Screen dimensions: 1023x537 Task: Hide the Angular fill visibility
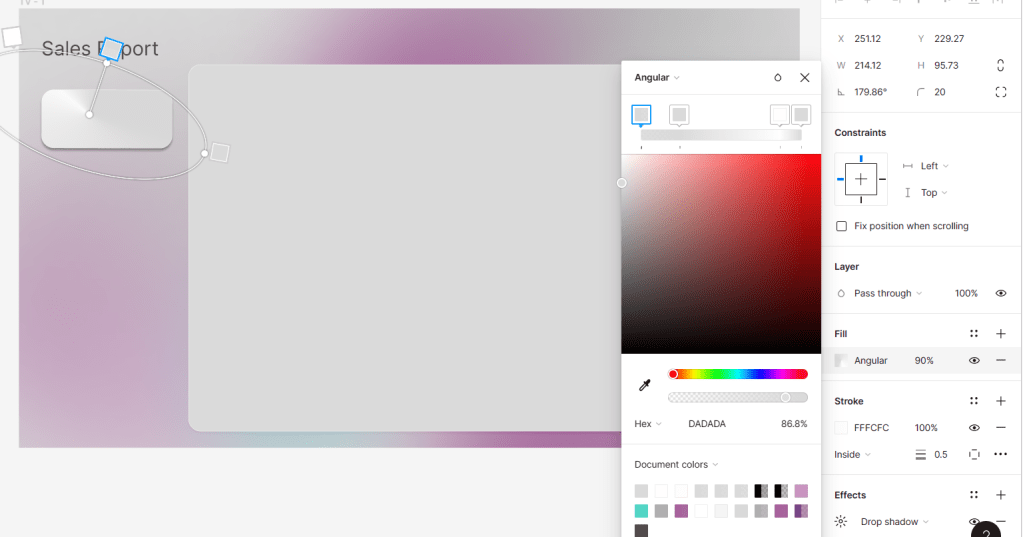pyautogui.click(x=973, y=360)
